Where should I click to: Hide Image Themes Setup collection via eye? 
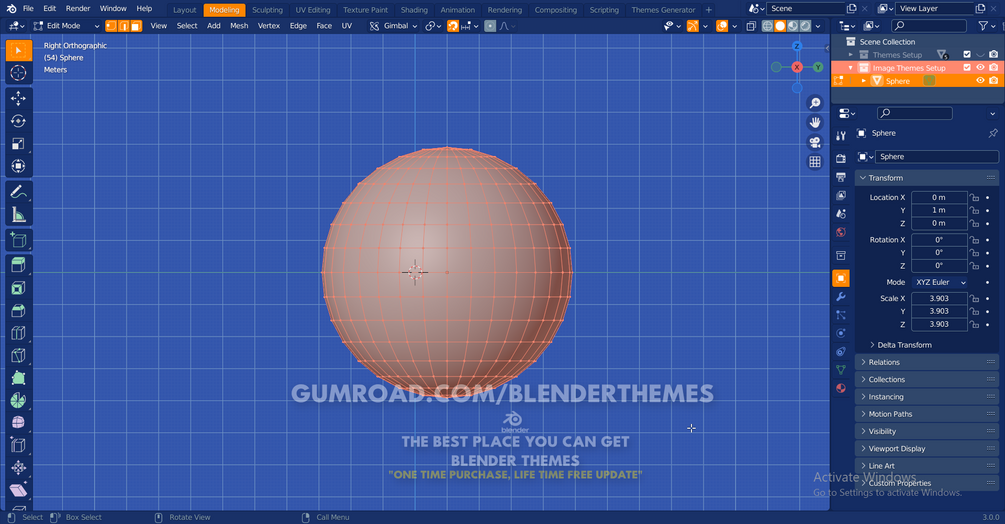click(980, 67)
